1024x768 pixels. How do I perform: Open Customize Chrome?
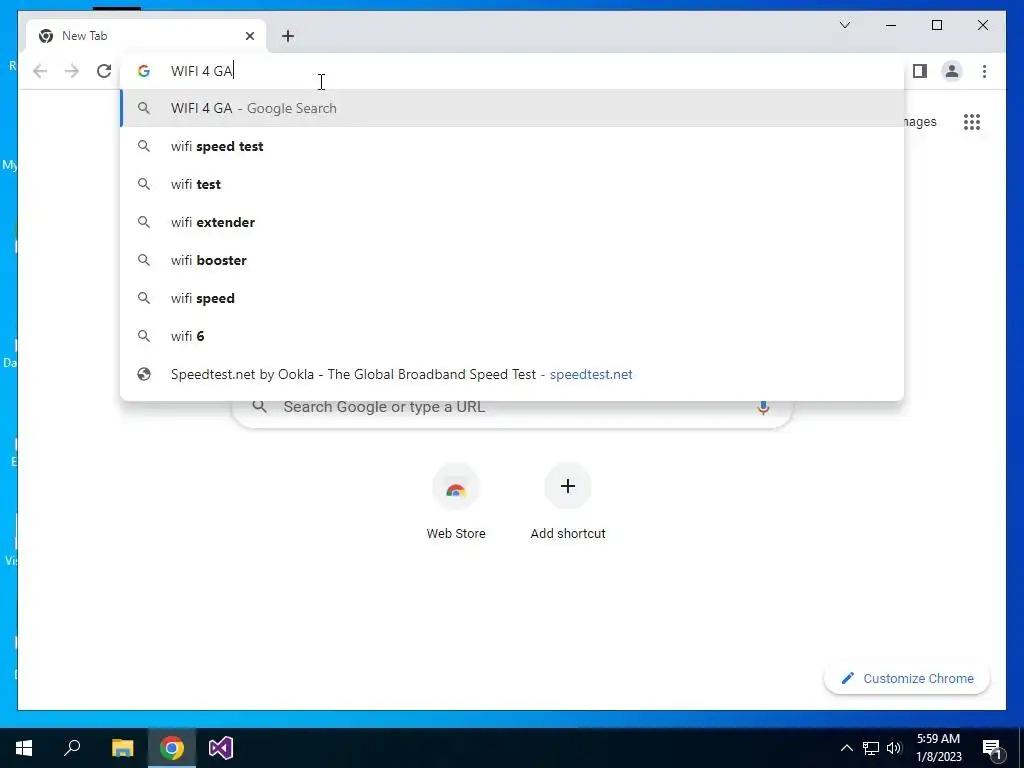click(x=907, y=679)
